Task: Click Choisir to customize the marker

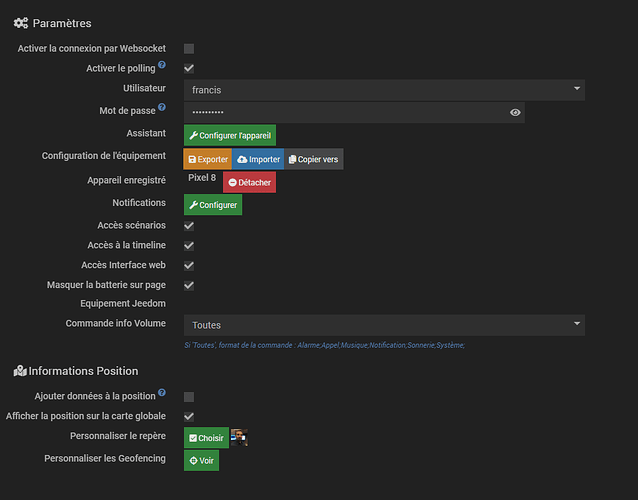Action: click(206, 438)
